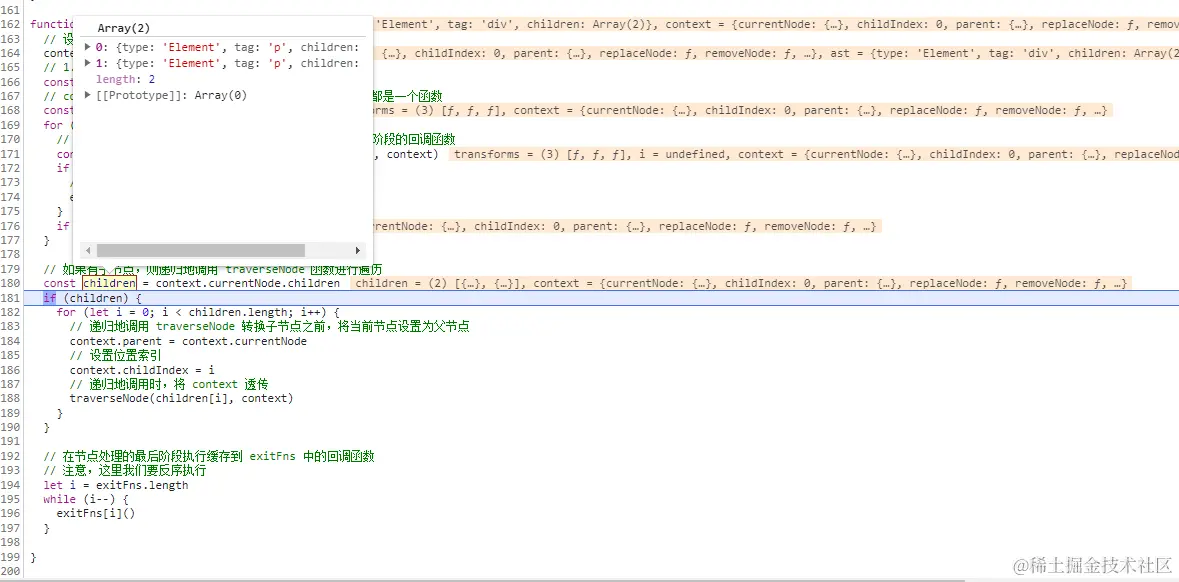Set a breakpoint on line number 178

11,255
